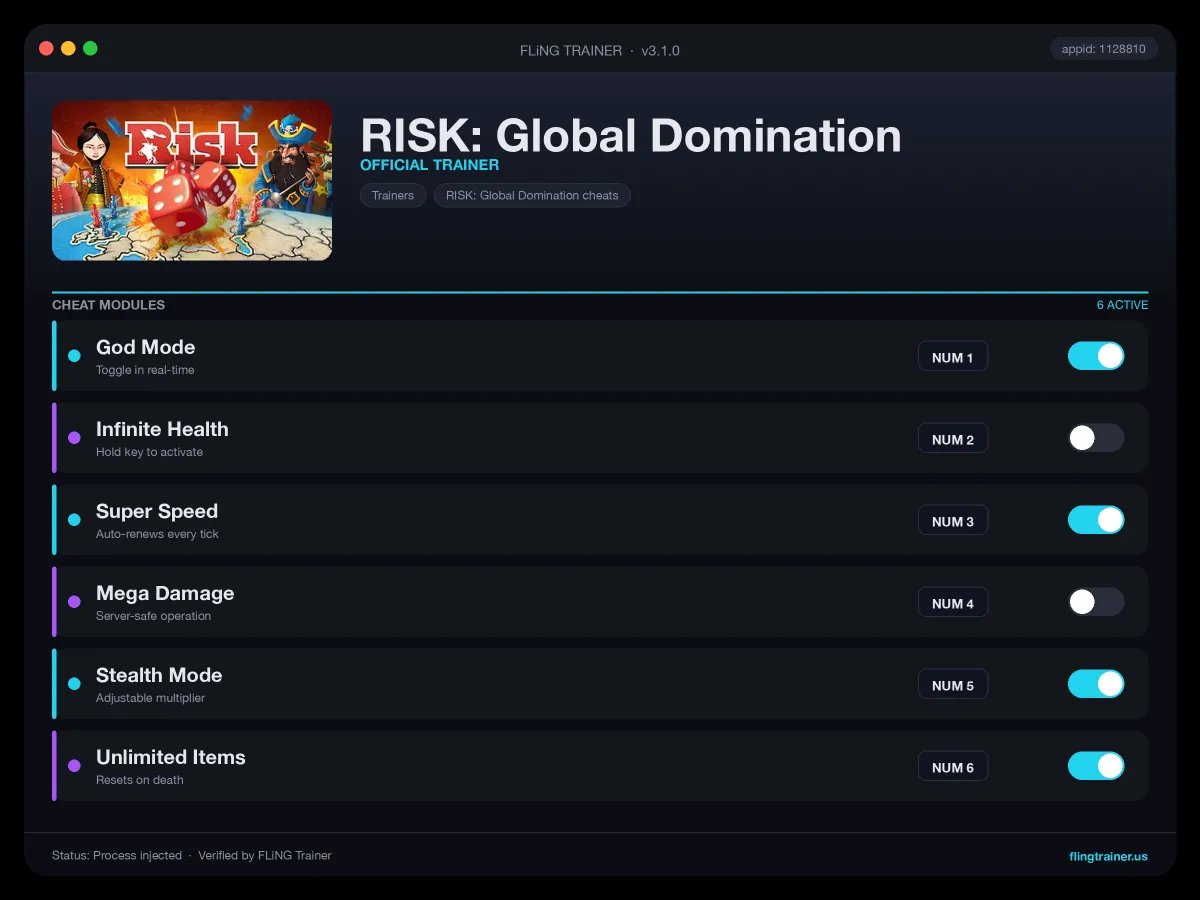Screen dimensions: 1200x900
Task: Click the NUM 2 hotkey button
Action: [953, 439]
